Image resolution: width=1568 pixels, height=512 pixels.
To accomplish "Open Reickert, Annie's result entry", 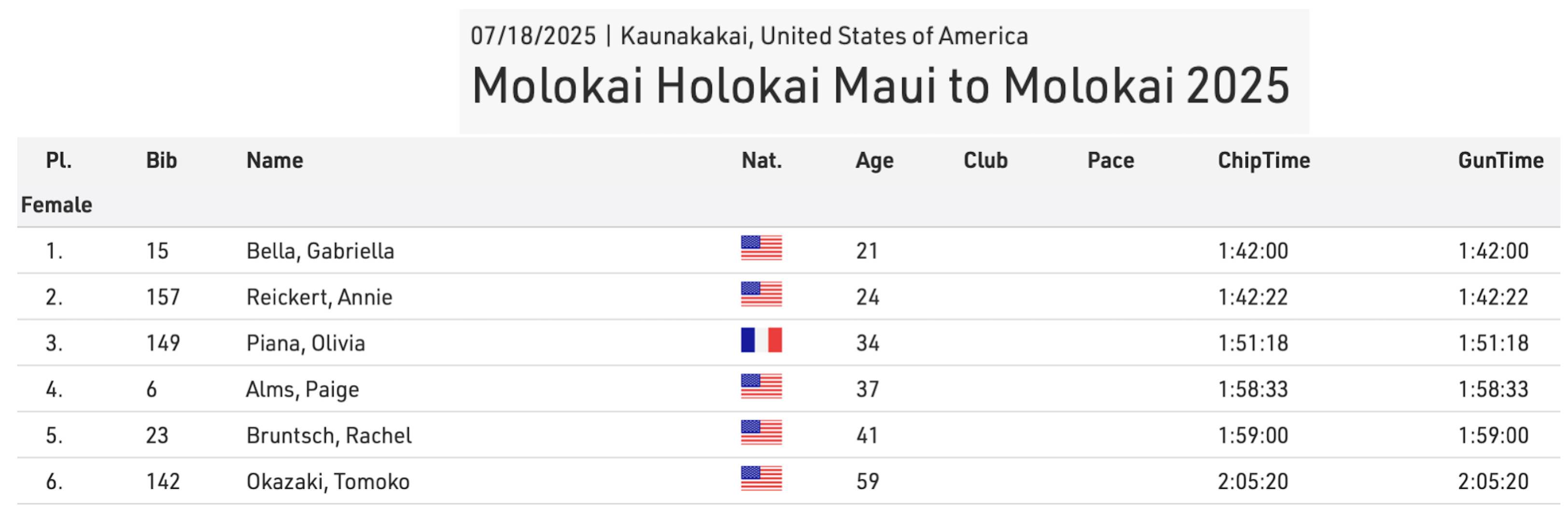I will (x=319, y=297).
